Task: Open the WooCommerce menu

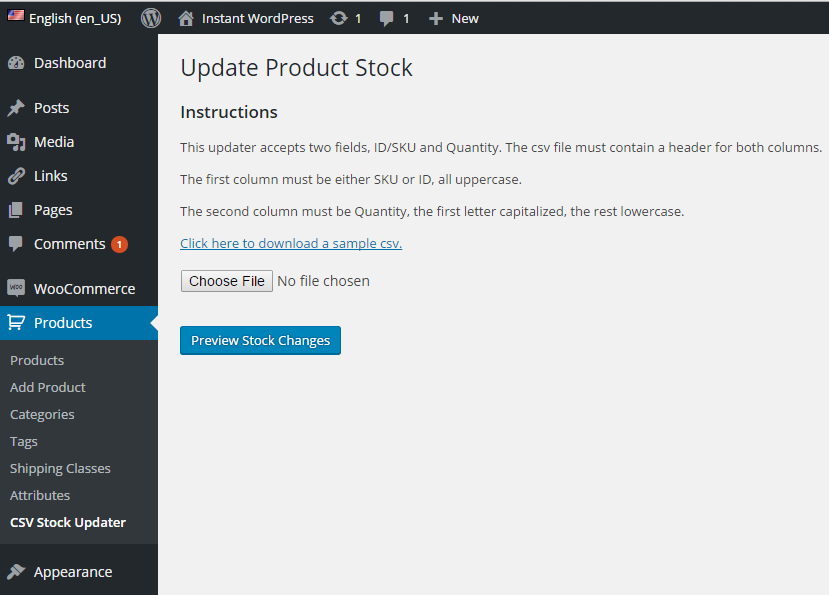Action: 84,289
